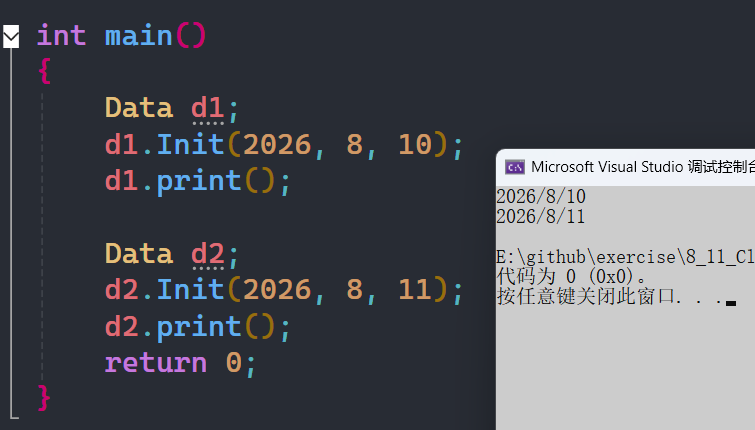Click the 'main' function name
Image resolution: width=755 pixels, height=430 pixels.
click(x=139, y=36)
